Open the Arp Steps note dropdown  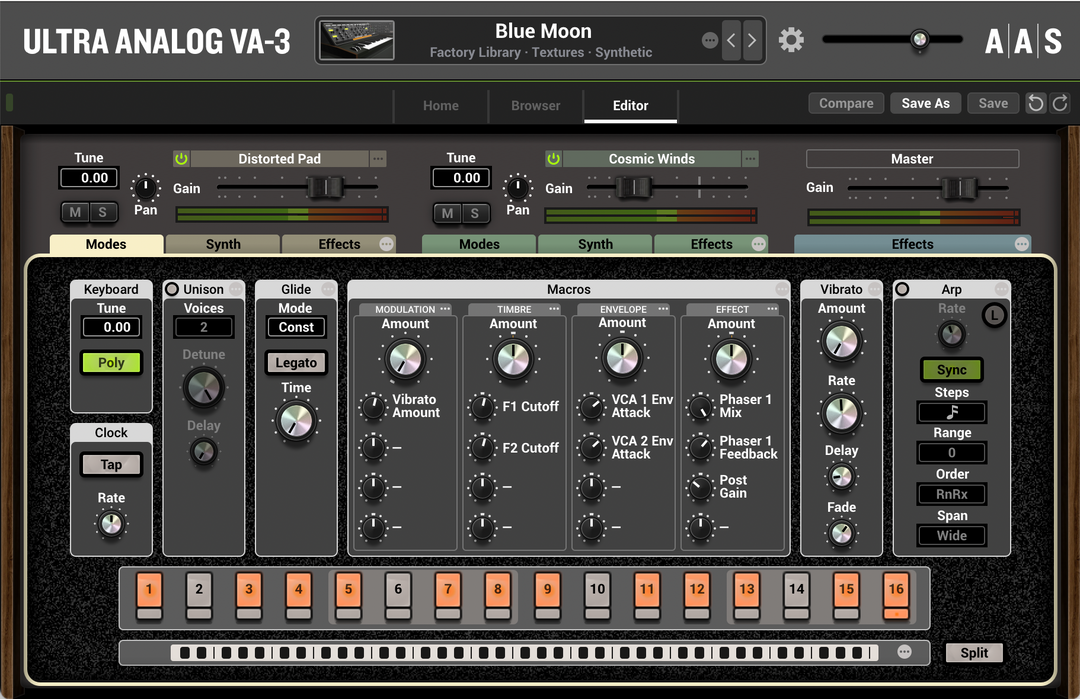951,413
